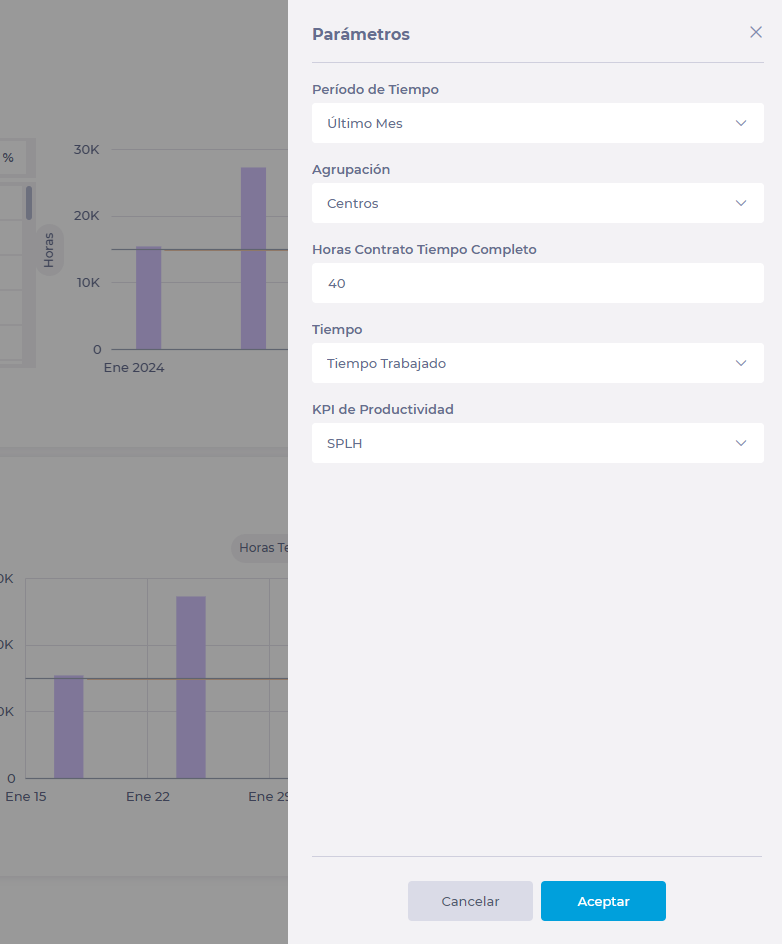Open the Agrupación dropdown chevron
The image size is (782, 944).
tap(741, 203)
